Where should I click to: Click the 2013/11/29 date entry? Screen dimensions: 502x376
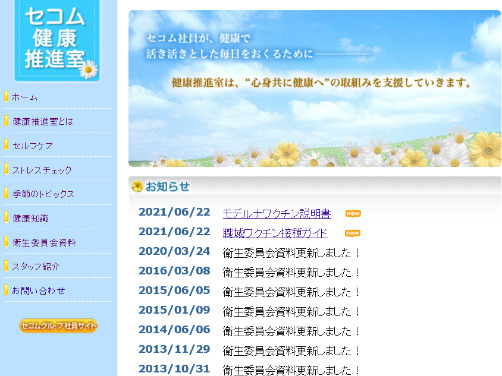click(x=174, y=349)
